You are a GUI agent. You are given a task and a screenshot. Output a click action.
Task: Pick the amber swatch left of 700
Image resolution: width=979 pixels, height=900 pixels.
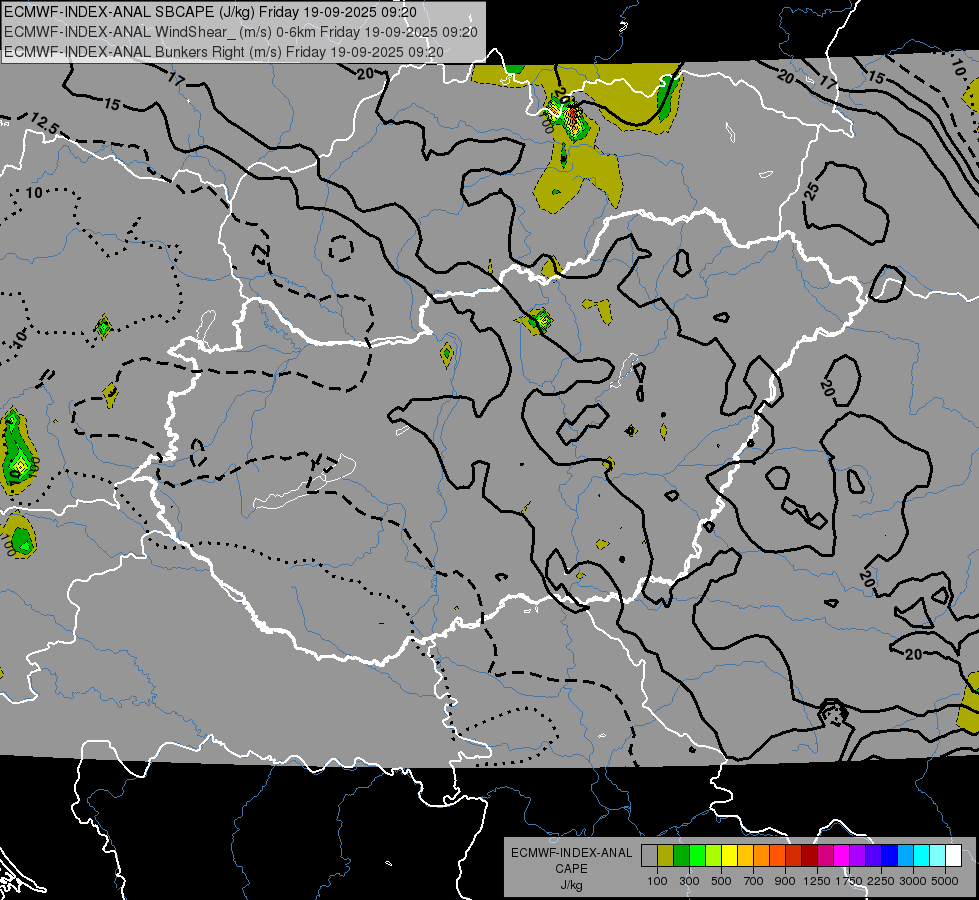pos(745,856)
